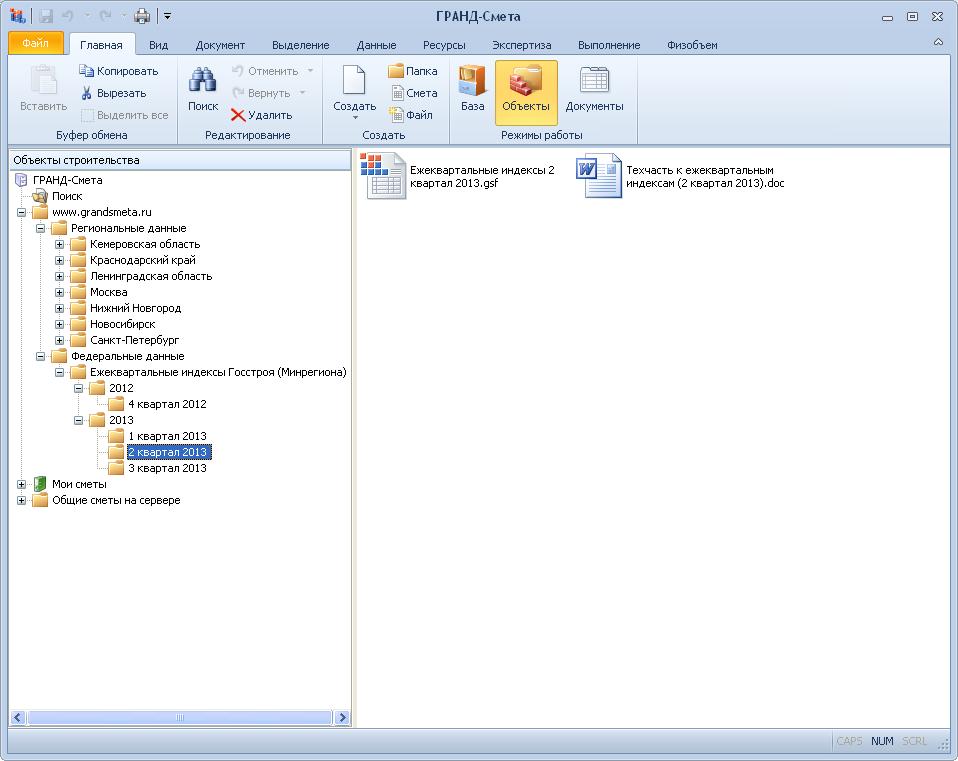Collapse Ежеквартальные индексы Госстроя folder
The image size is (958, 761).
tap(59, 372)
